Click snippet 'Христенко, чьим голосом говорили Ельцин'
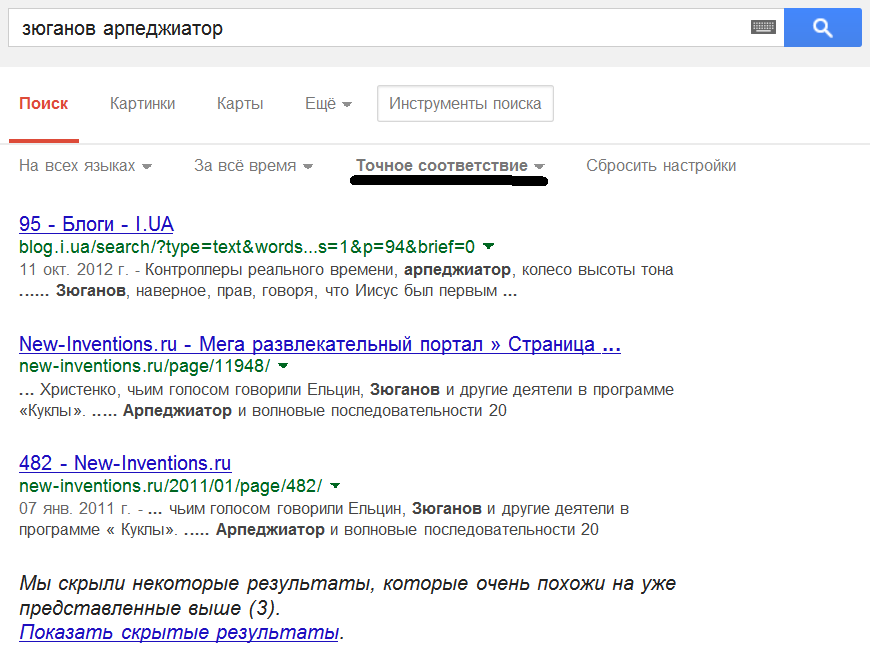870x659 pixels. (x=201, y=389)
